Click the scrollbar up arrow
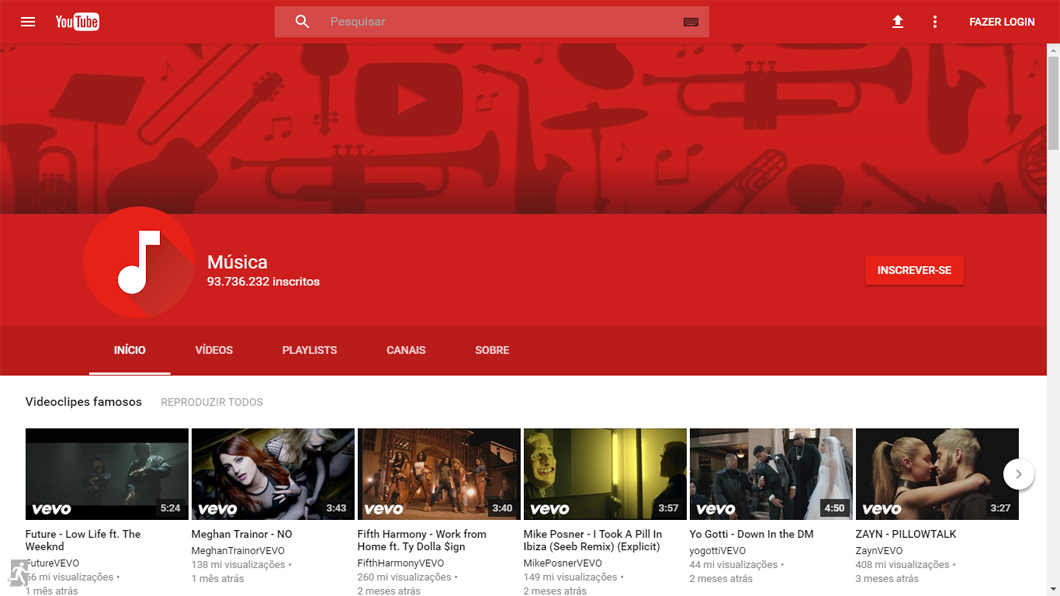Image resolution: width=1060 pixels, height=596 pixels. (x=1053, y=50)
